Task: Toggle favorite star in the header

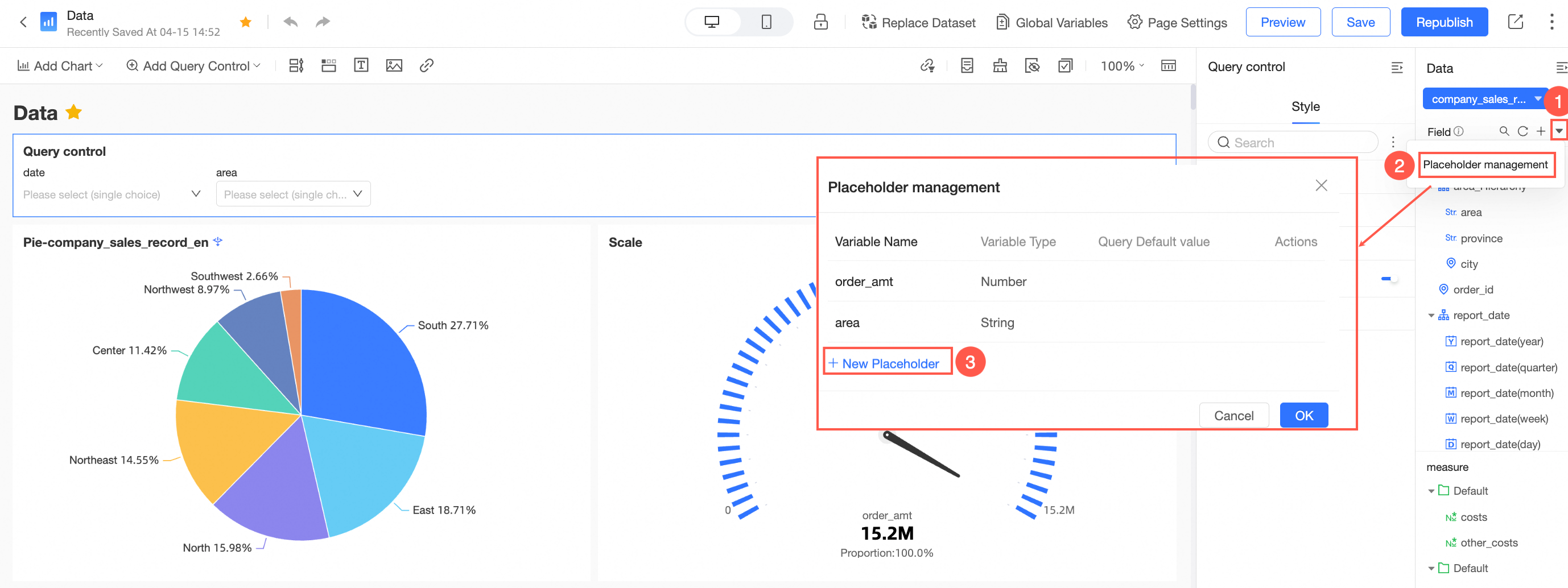Action: [246, 23]
